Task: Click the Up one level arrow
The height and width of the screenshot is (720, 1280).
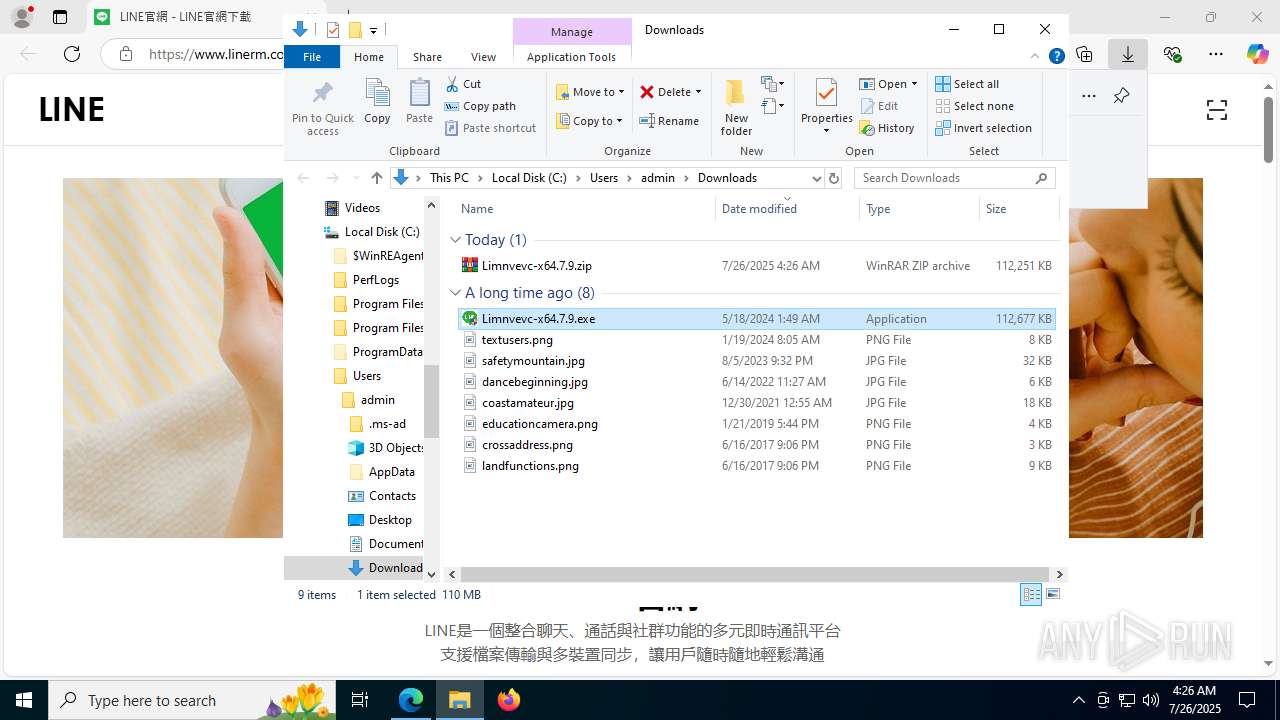Action: pos(376,178)
